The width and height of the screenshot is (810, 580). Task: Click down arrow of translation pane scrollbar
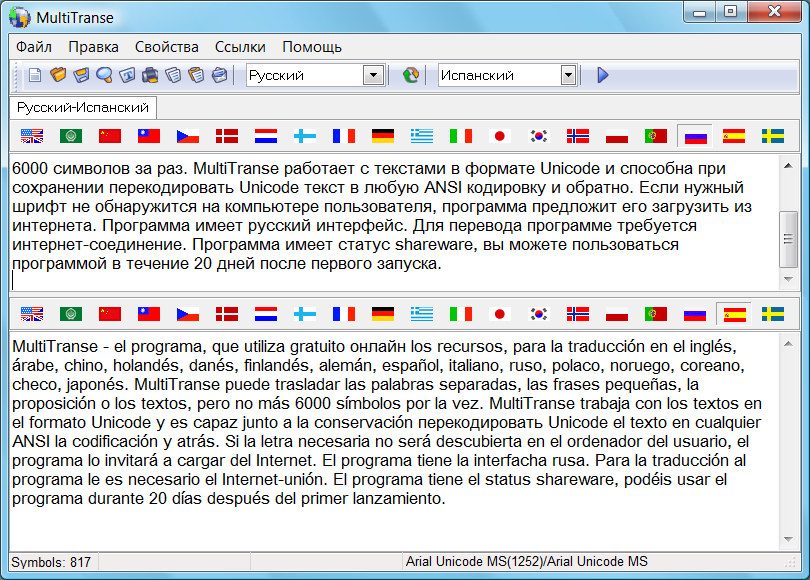click(x=788, y=539)
